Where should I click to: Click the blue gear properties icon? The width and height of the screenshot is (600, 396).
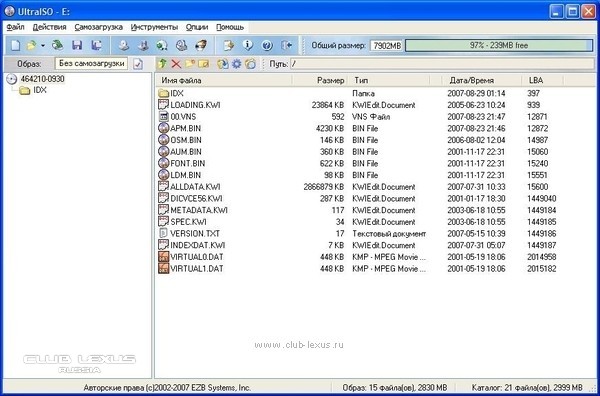[237, 64]
